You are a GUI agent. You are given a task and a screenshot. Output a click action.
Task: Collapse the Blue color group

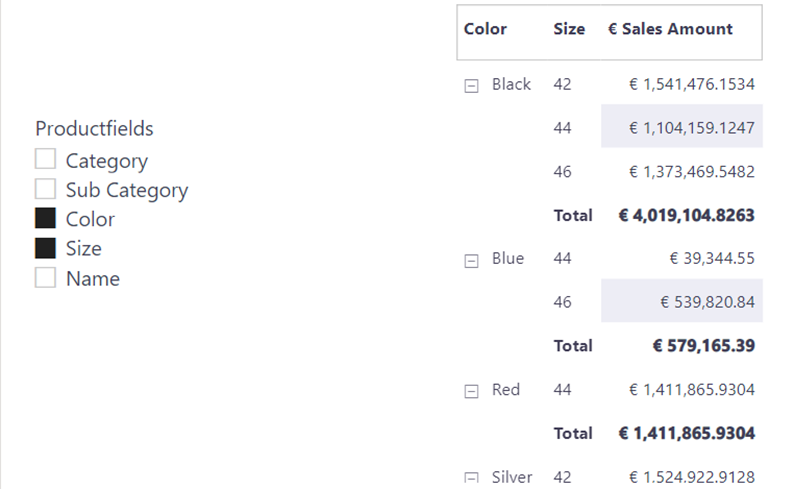(471, 260)
